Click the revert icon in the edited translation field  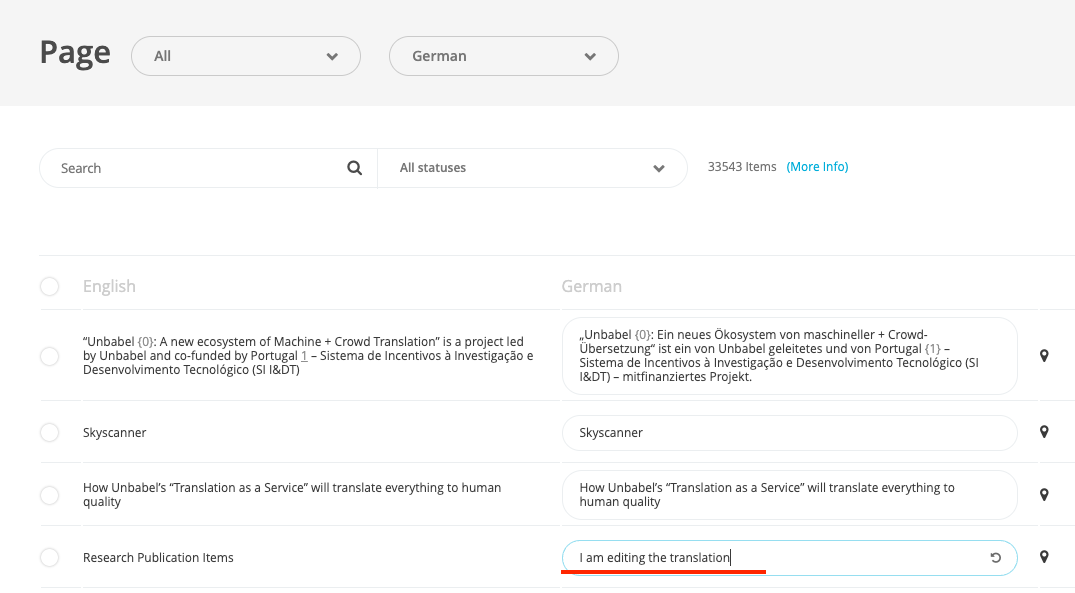click(x=995, y=558)
